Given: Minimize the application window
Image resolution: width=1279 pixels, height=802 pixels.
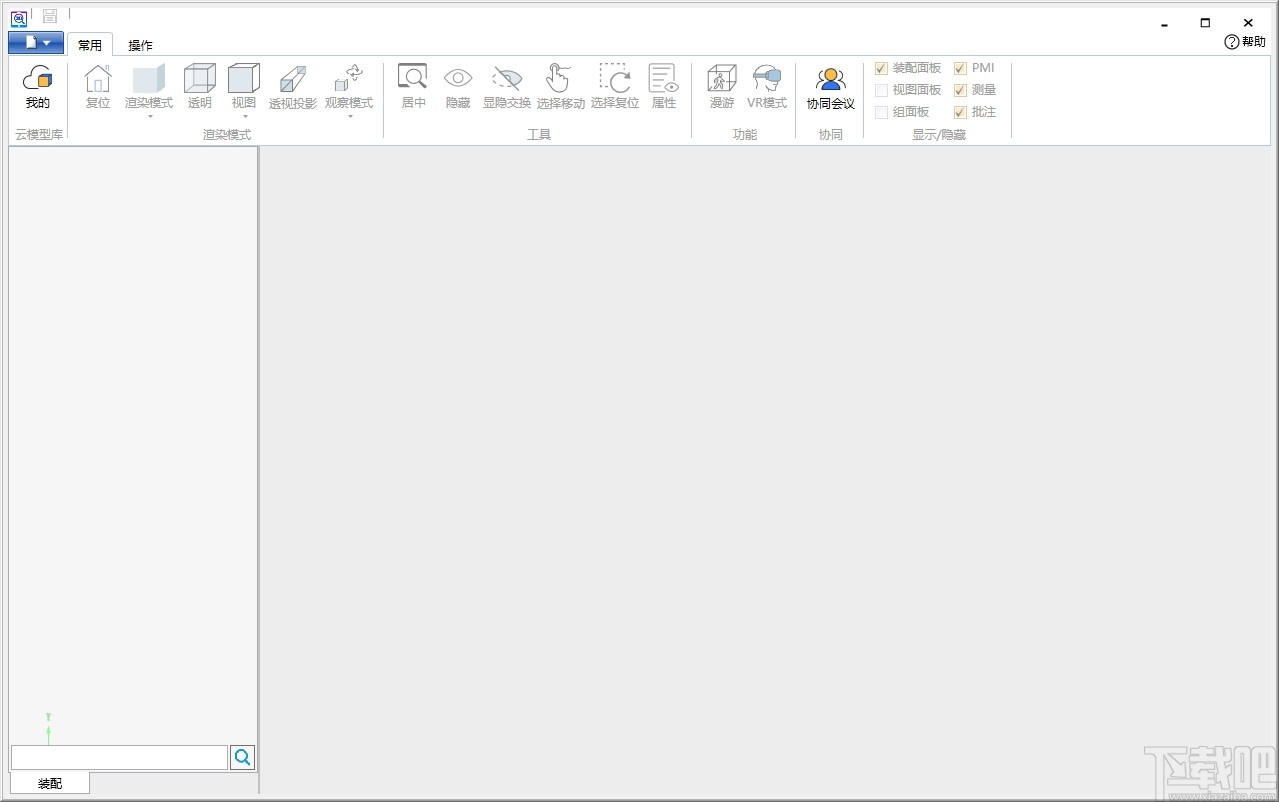Looking at the screenshot, I should click(x=1164, y=23).
